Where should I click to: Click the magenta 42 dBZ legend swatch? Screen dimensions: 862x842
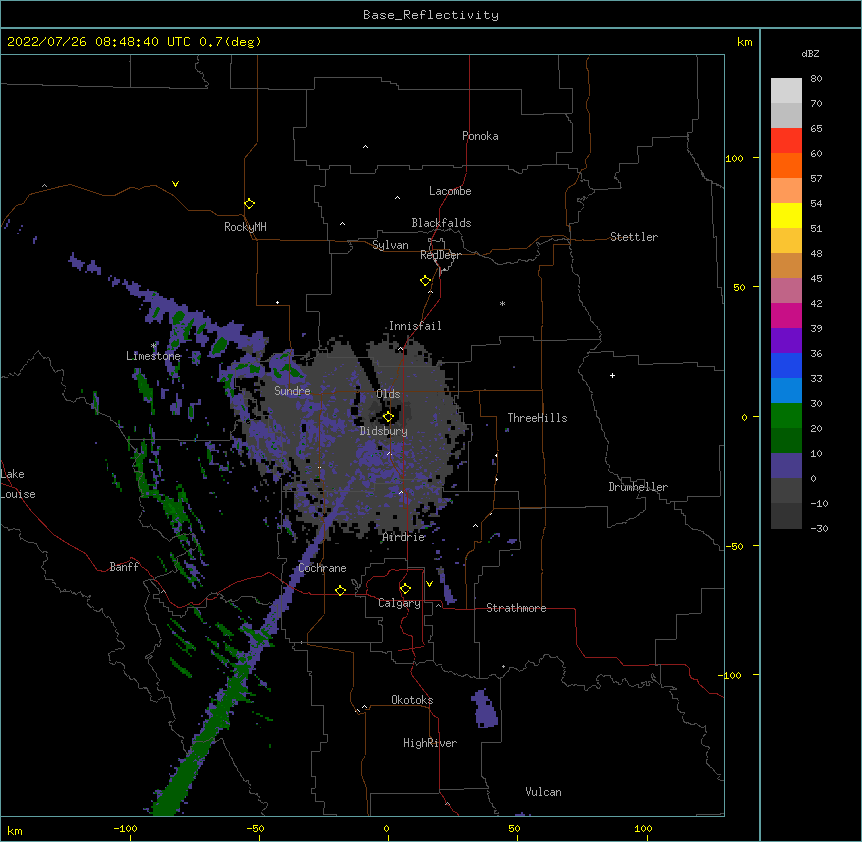(786, 315)
